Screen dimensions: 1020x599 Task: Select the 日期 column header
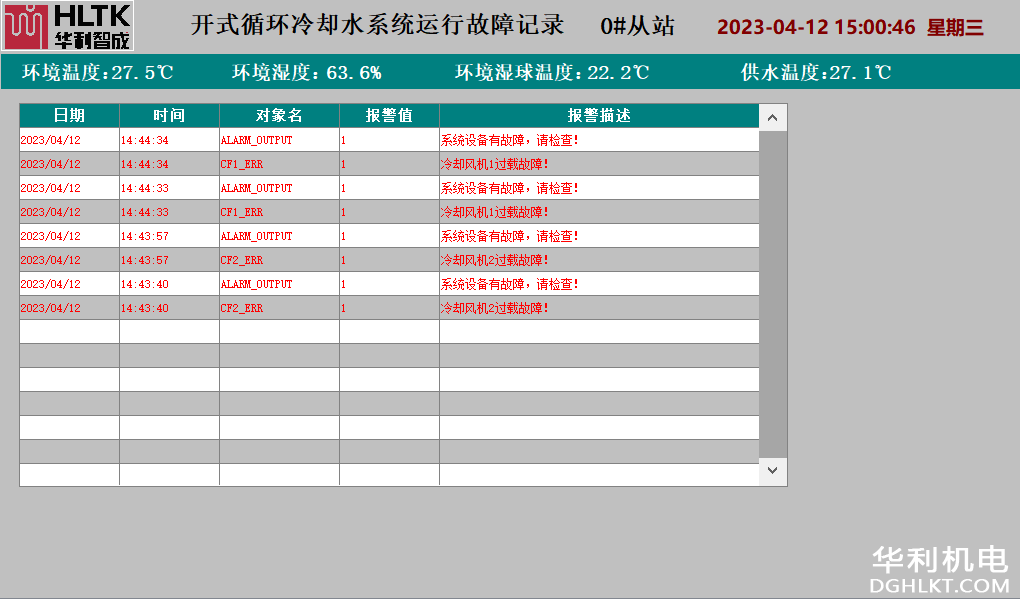tap(69, 116)
